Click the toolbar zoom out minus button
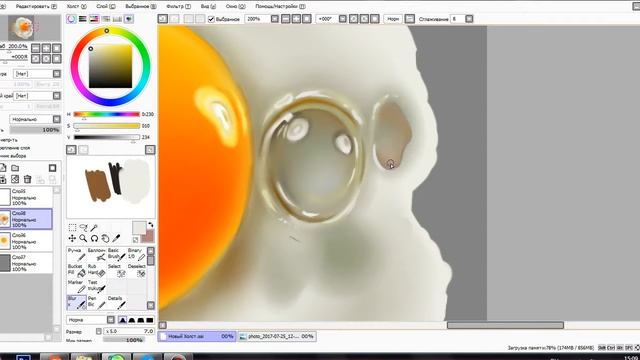This screenshot has height=360, width=640. click(286, 19)
